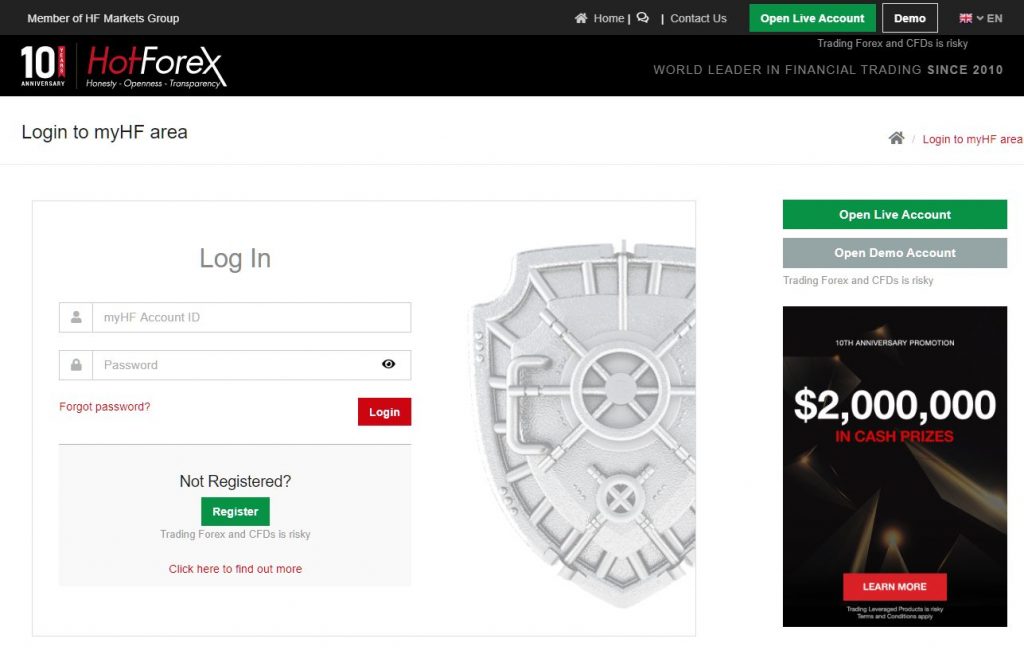Image resolution: width=1024 pixels, height=650 pixels.
Task: Click the Open Demo Account button
Action: point(895,253)
